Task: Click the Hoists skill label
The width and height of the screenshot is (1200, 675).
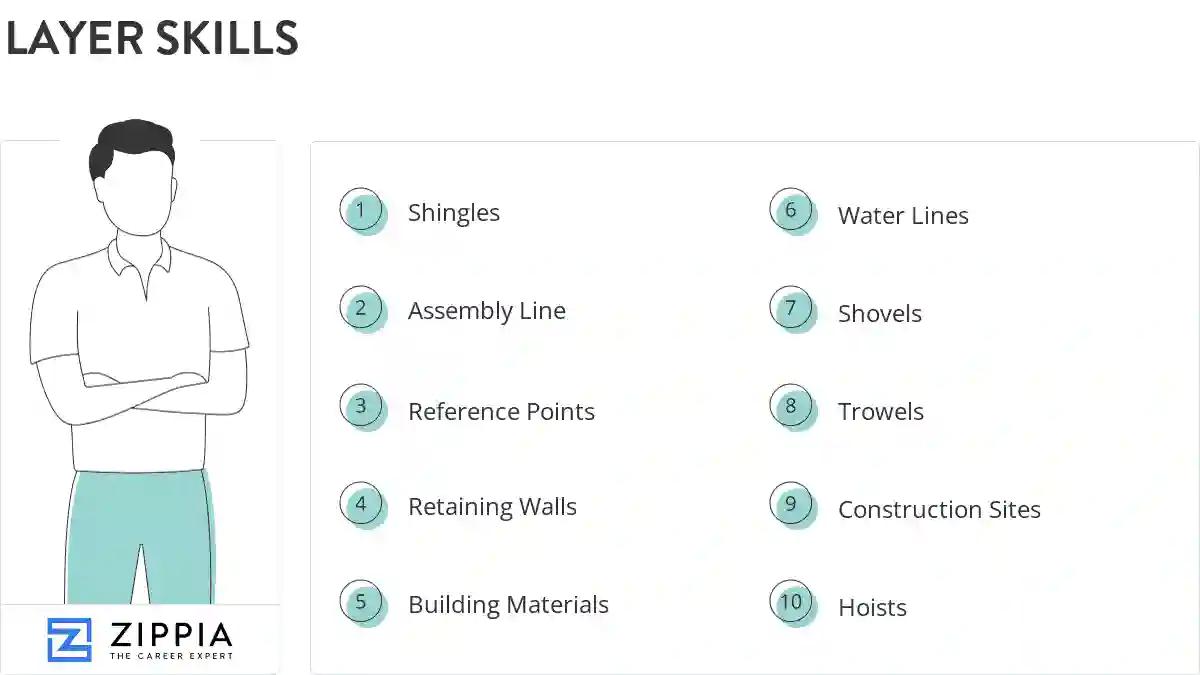Action: coord(872,608)
